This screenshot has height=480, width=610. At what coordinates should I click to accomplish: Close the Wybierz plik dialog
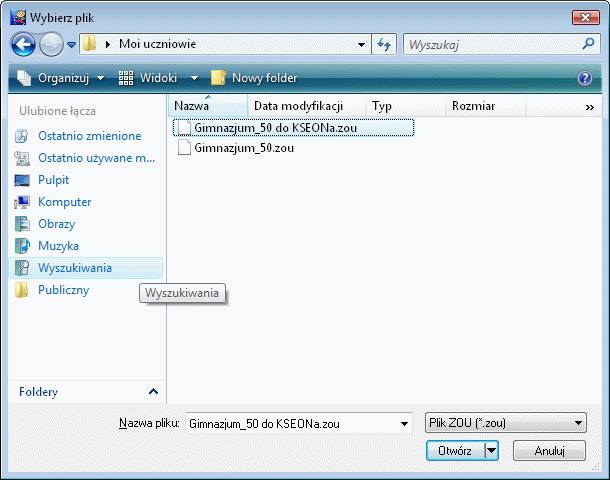585,17
